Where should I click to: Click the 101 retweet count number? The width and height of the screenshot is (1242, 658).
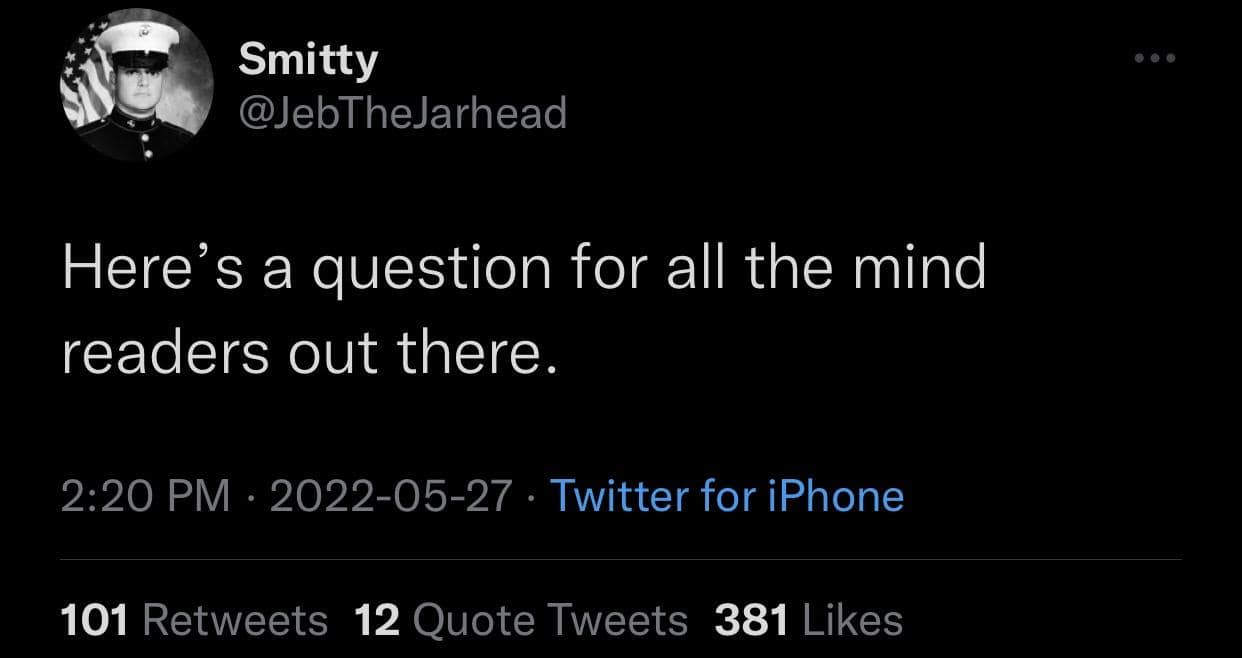95,621
